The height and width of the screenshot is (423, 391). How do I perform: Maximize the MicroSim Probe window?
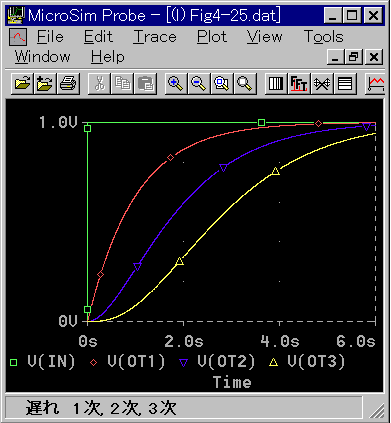tap(352, 15)
